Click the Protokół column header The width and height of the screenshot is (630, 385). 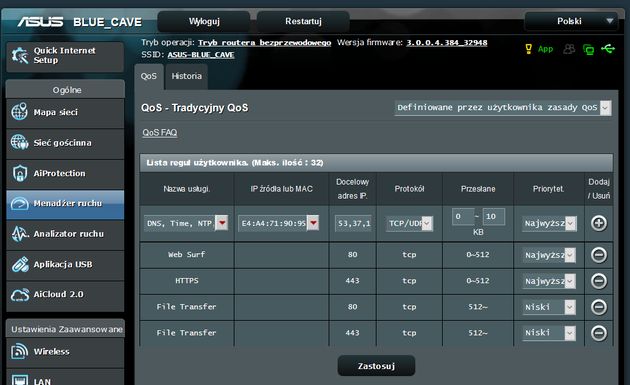[409, 189]
